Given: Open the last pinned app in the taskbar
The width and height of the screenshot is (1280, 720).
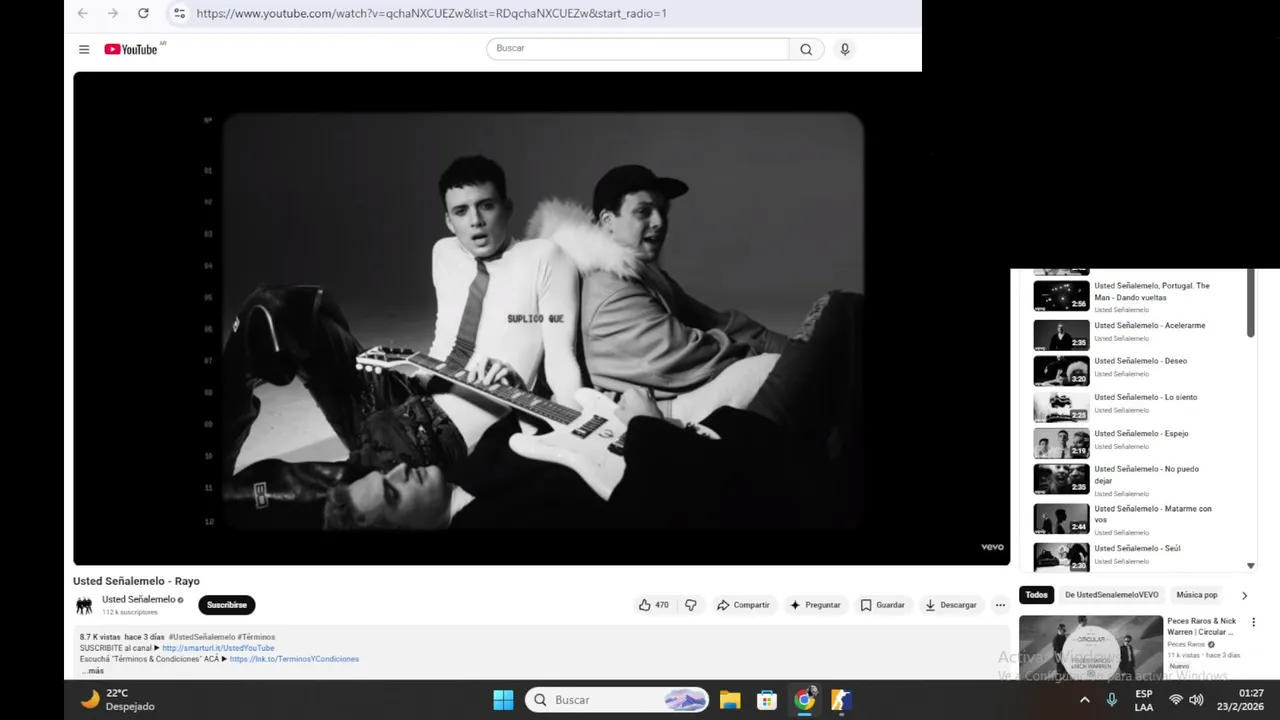Looking at the screenshot, I should point(841,700).
